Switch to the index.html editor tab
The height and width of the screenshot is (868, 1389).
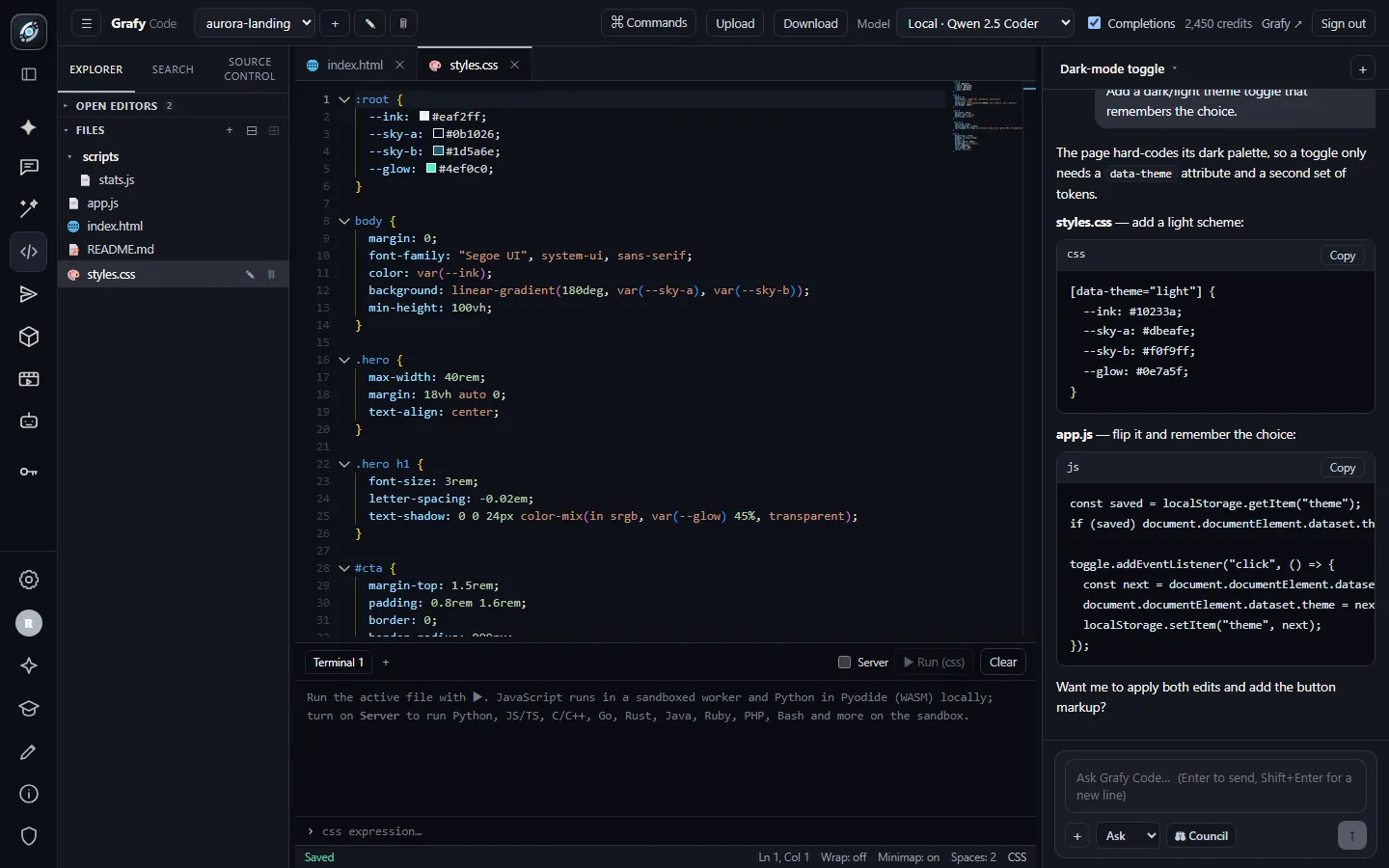click(354, 65)
